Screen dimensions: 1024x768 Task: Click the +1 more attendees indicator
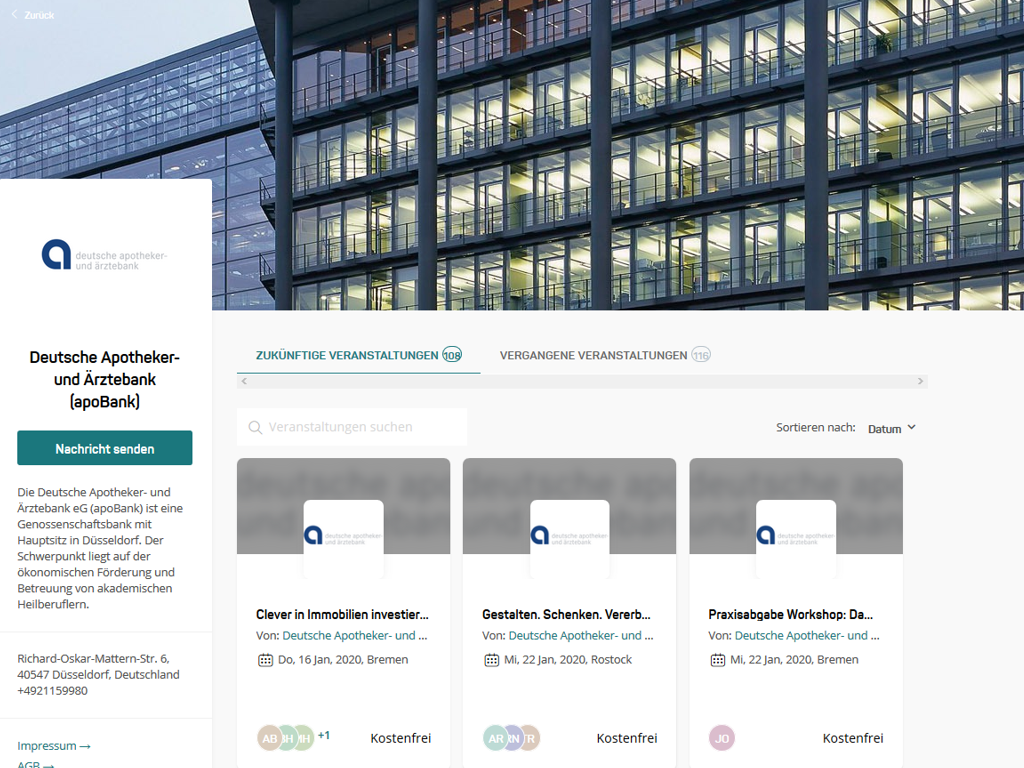point(324,735)
